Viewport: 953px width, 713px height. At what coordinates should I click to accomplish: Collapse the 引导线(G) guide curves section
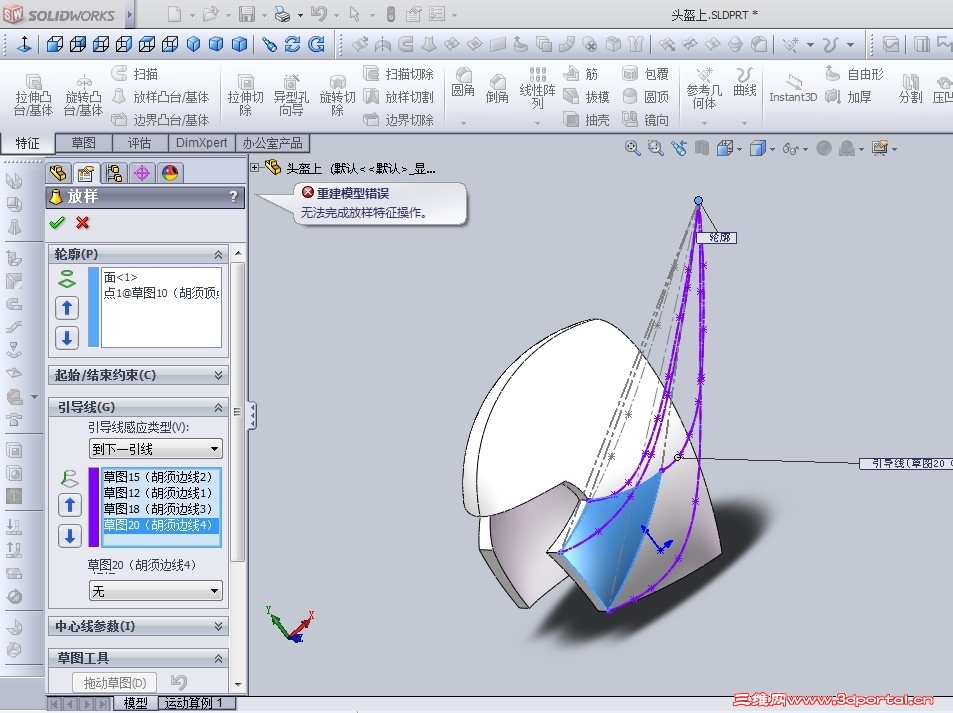[218, 407]
